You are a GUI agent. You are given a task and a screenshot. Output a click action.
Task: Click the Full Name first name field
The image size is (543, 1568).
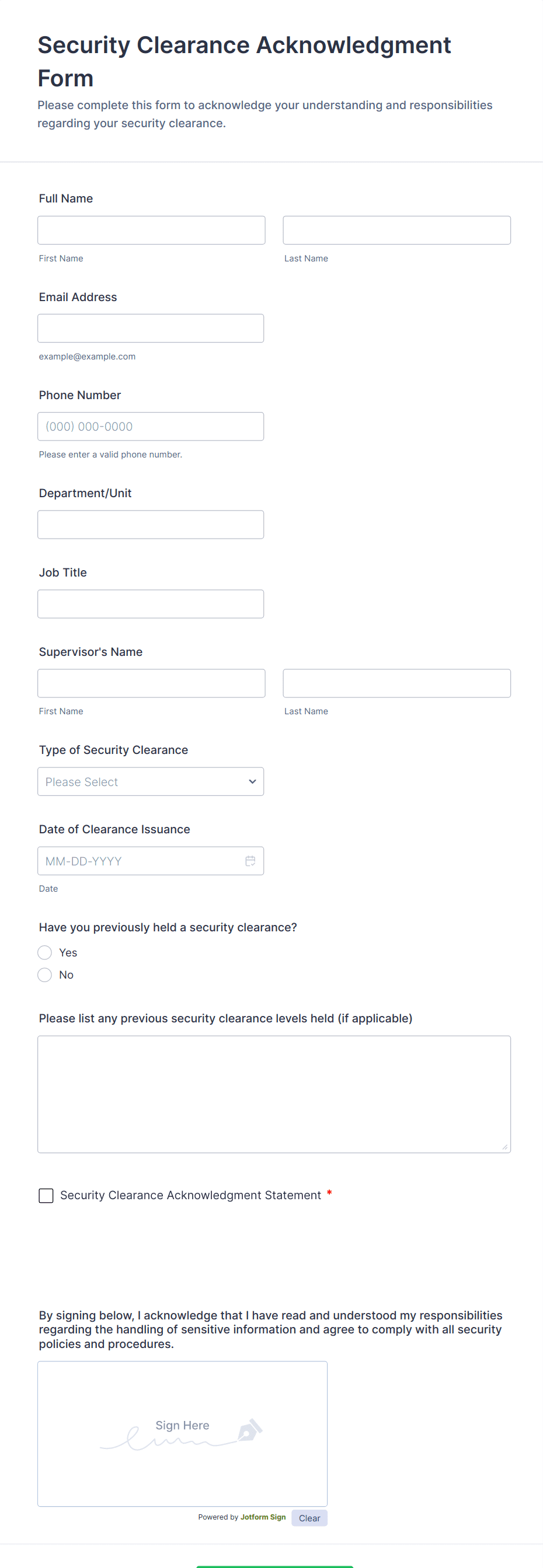[151, 230]
